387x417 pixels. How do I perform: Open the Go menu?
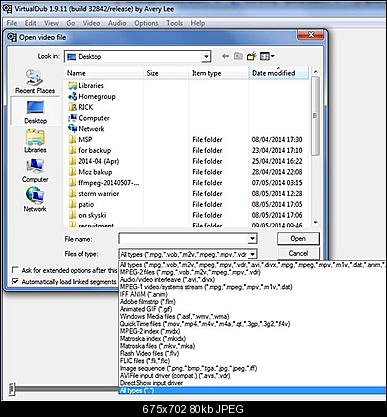pos(71,23)
